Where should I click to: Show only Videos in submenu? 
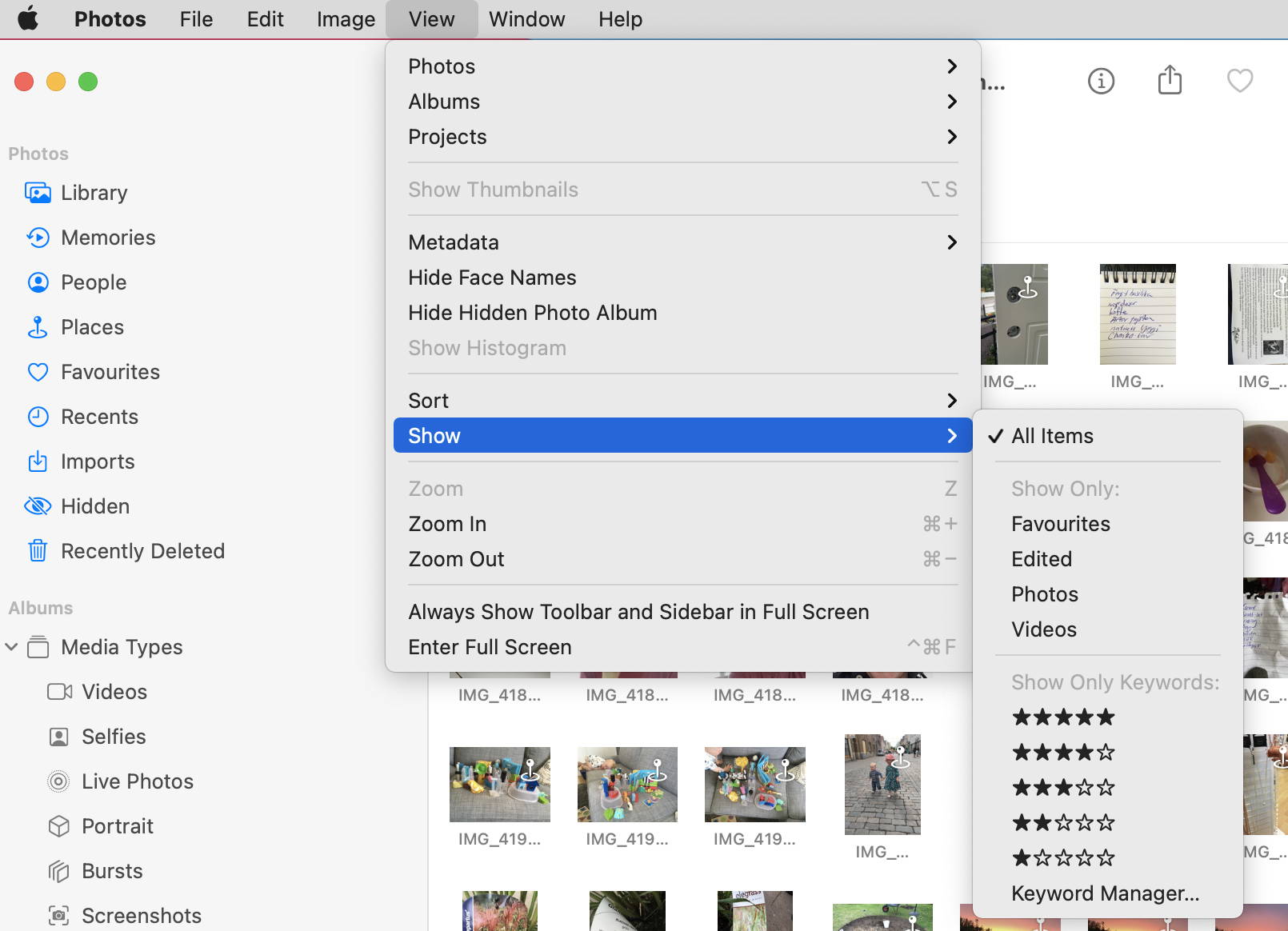click(1107, 629)
